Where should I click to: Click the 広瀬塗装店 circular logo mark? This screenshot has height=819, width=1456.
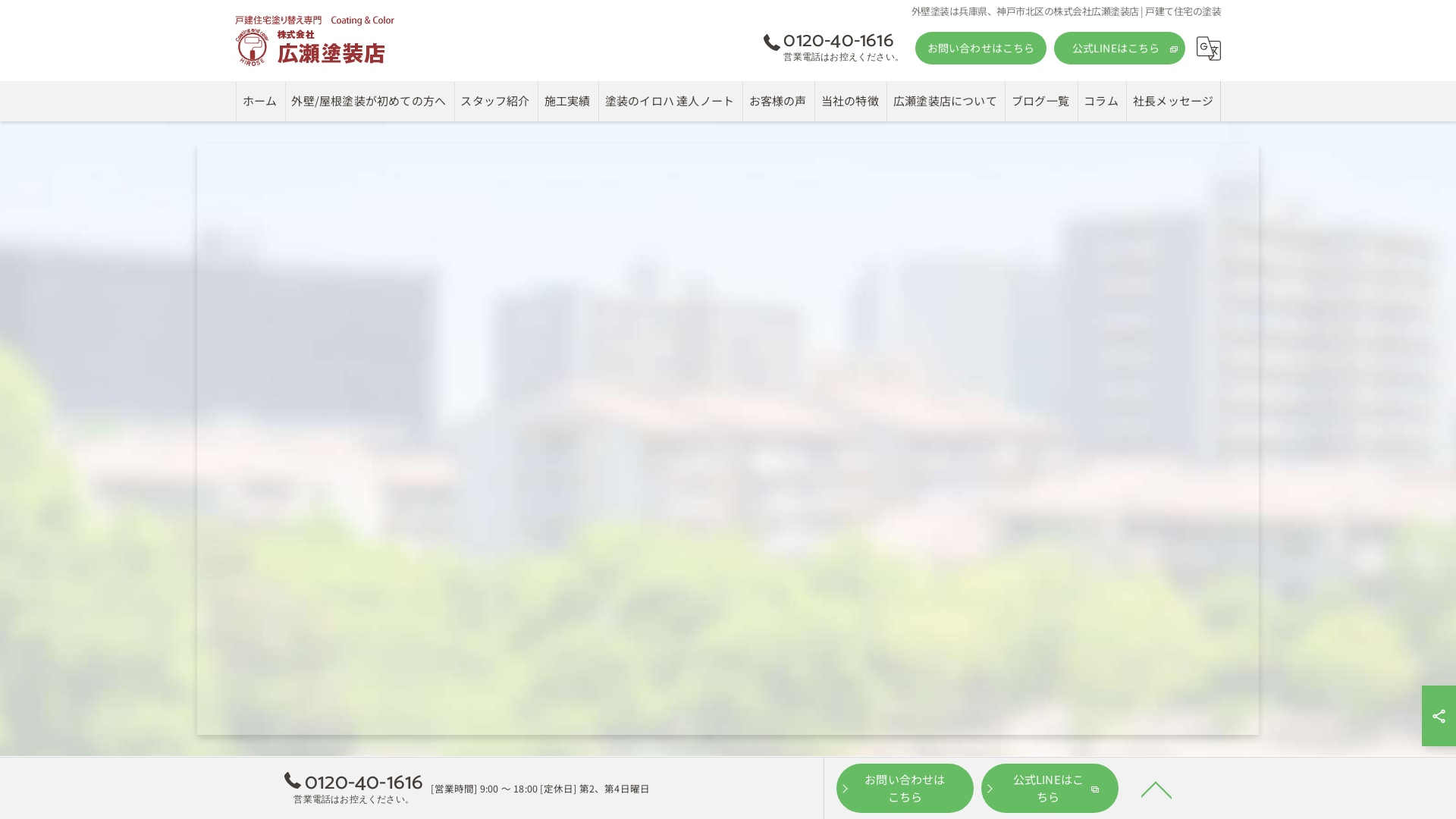(x=251, y=45)
